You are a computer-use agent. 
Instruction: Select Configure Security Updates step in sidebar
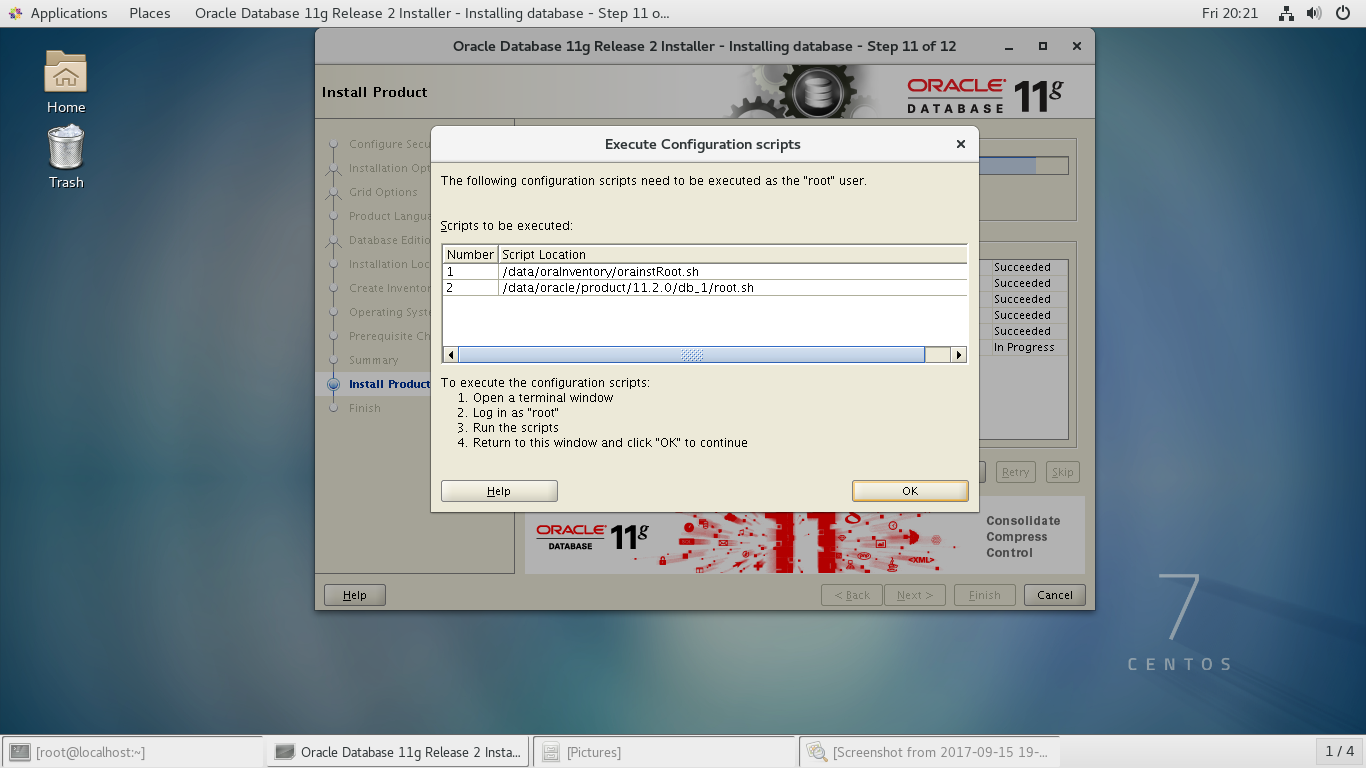389,144
